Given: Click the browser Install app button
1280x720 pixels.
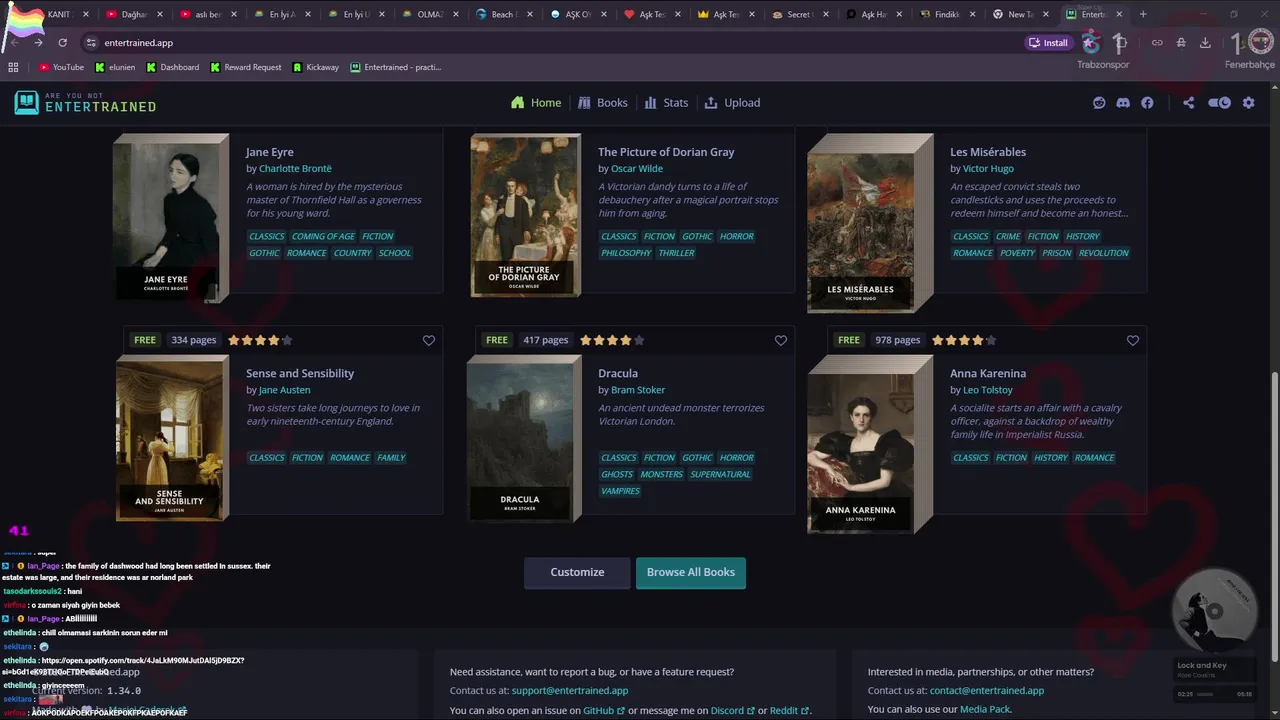Looking at the screenshot, I should 1049,43.
